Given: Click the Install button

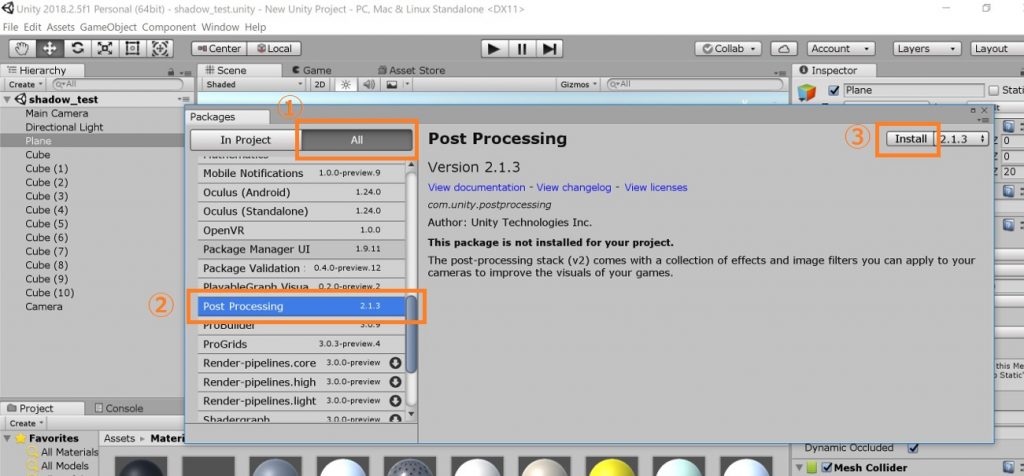Looking at the screenshot, I should 910,139.
